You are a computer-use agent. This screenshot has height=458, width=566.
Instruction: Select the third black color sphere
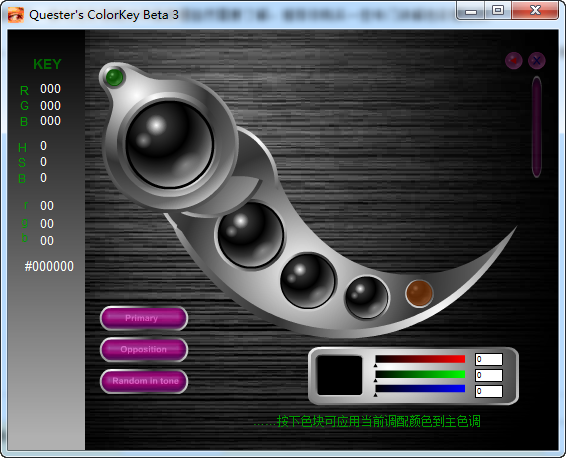308,281
